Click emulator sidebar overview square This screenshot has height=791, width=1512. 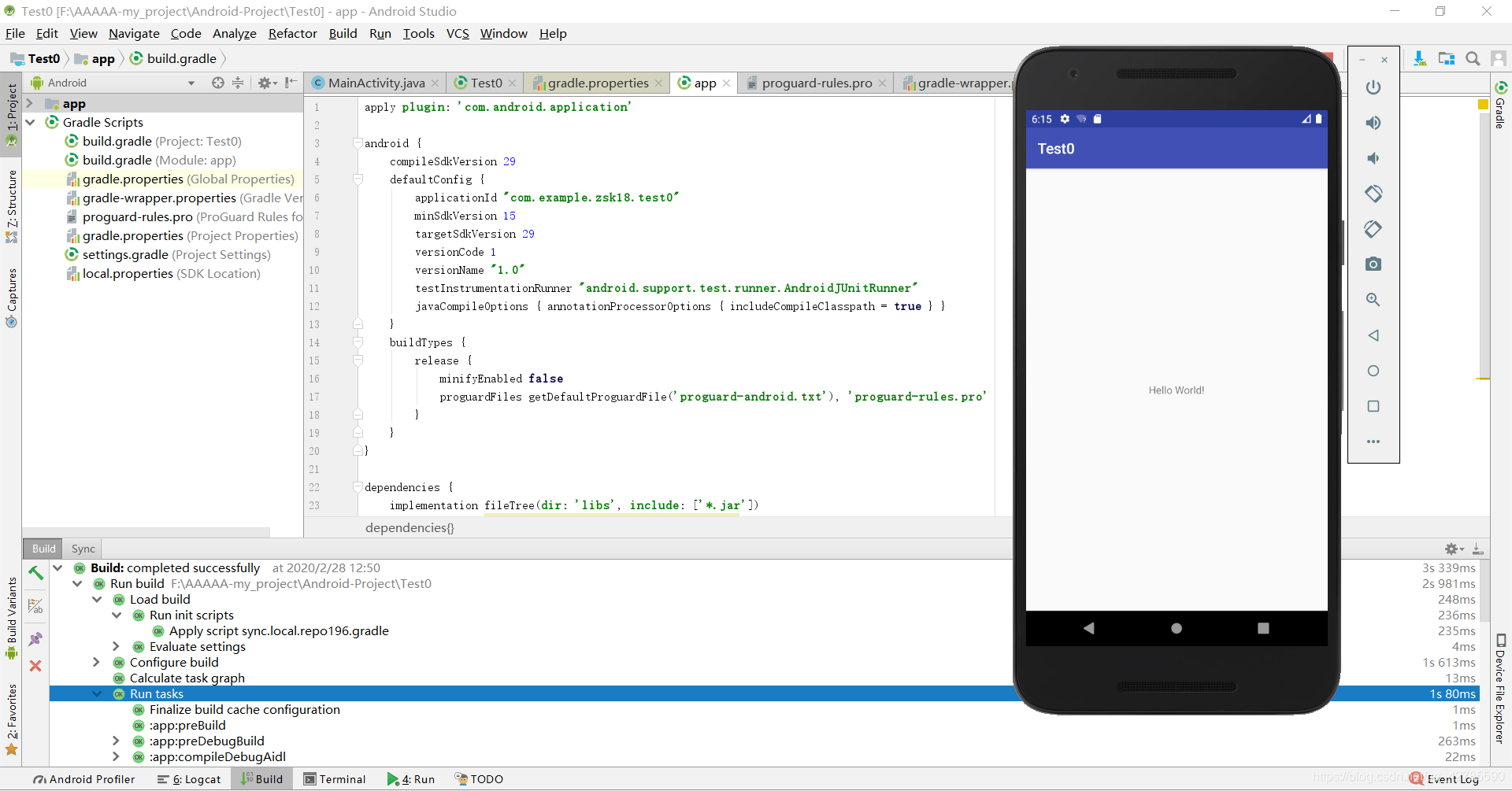(x=1373, y=406)
